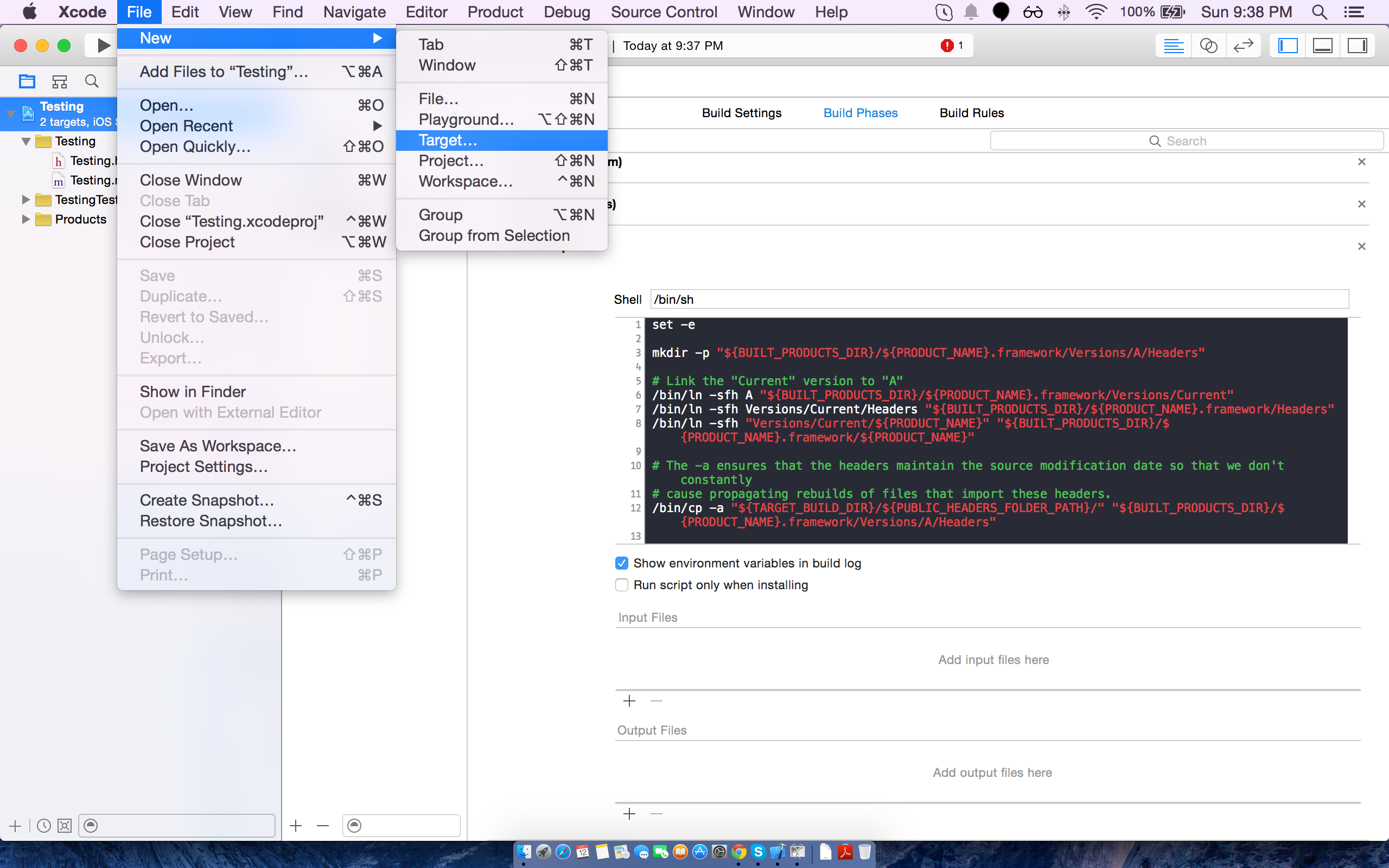Open the Build Settings tab
Image resolution: width=1389 pixels, height=868 pixels.
742,113
